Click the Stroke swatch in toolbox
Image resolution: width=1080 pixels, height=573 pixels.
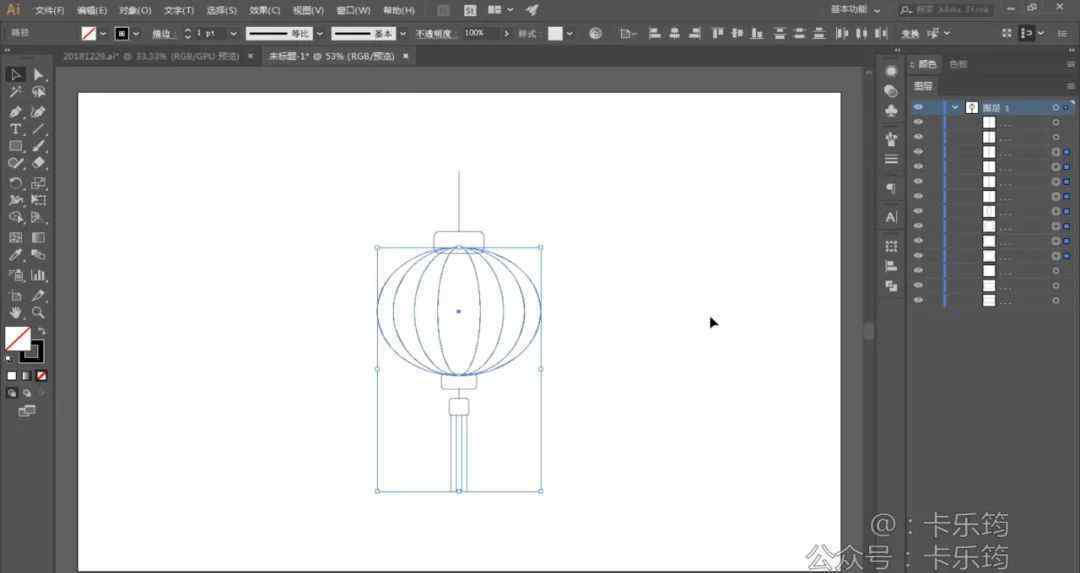point(32,352)
